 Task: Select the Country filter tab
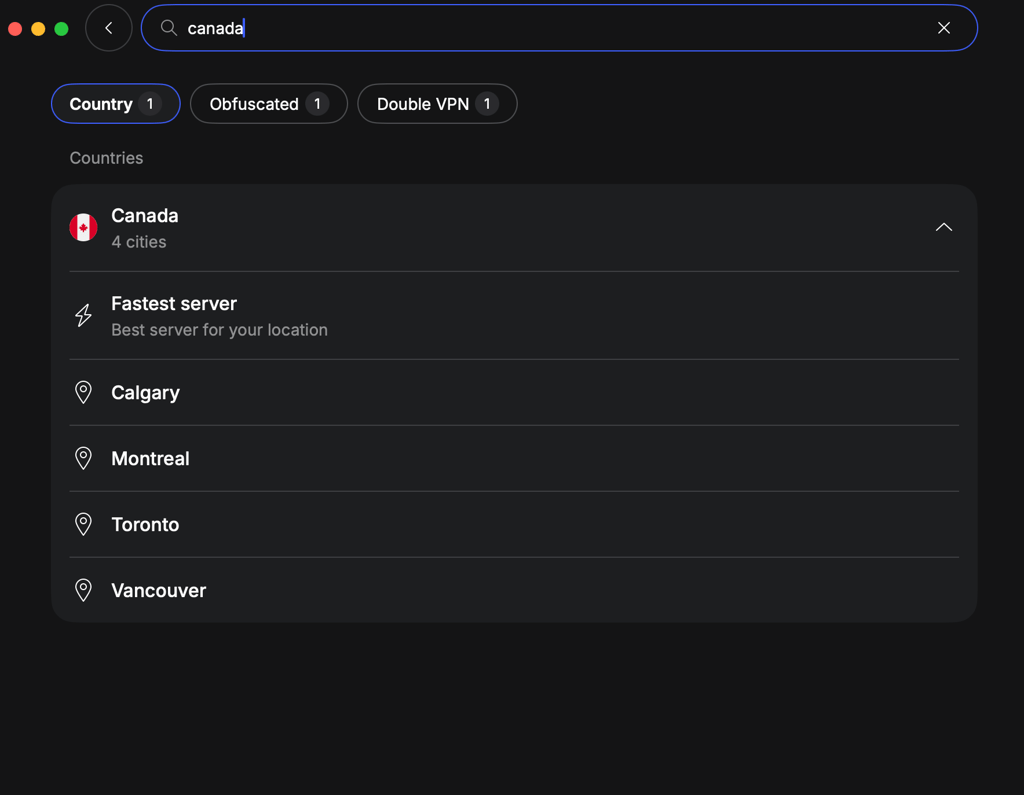coord(116,104)
